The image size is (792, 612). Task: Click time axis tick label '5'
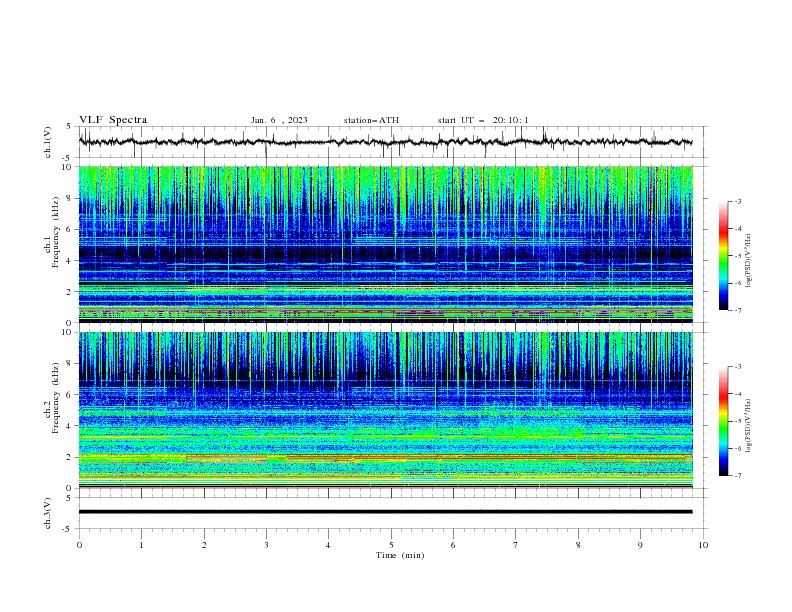[x=391, y=545]
